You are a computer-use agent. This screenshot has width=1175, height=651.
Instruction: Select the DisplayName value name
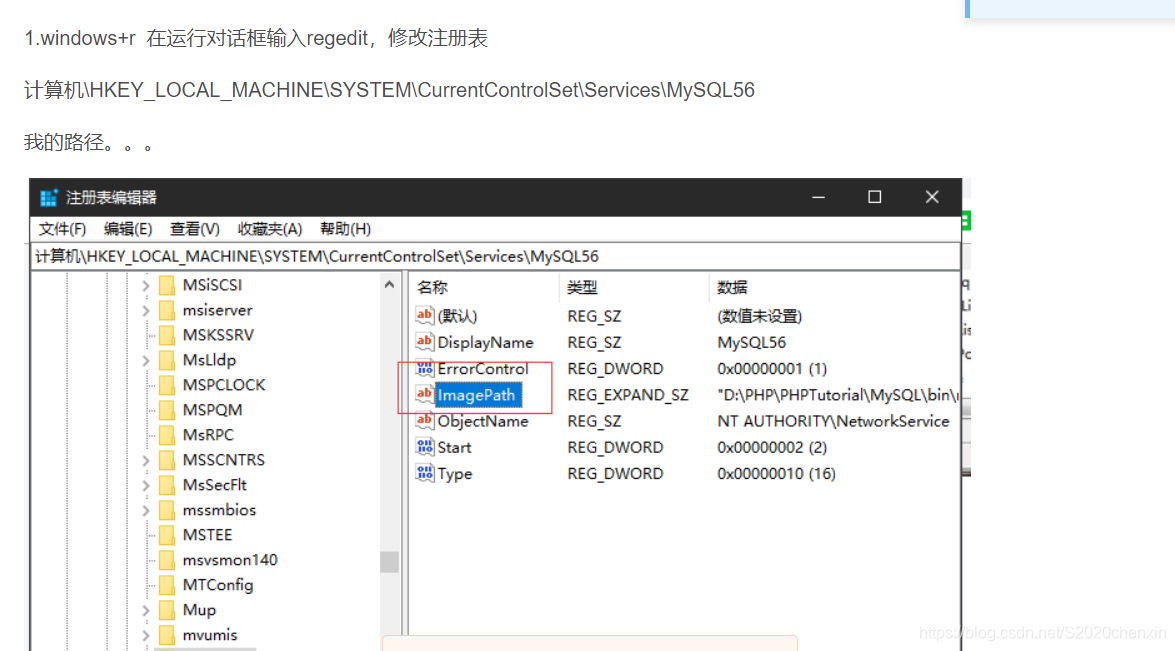coord(486,342)
